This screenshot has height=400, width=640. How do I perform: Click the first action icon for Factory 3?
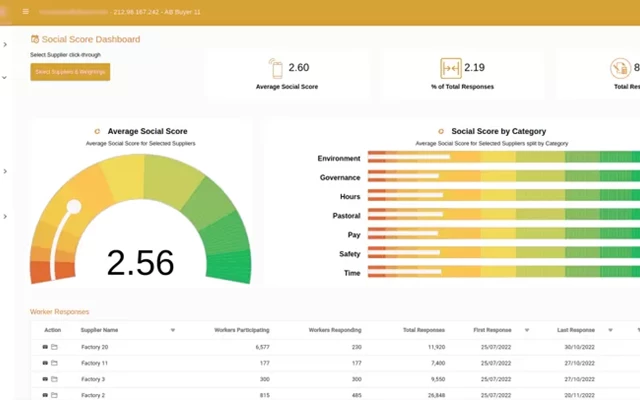click(x=45, y=379)
